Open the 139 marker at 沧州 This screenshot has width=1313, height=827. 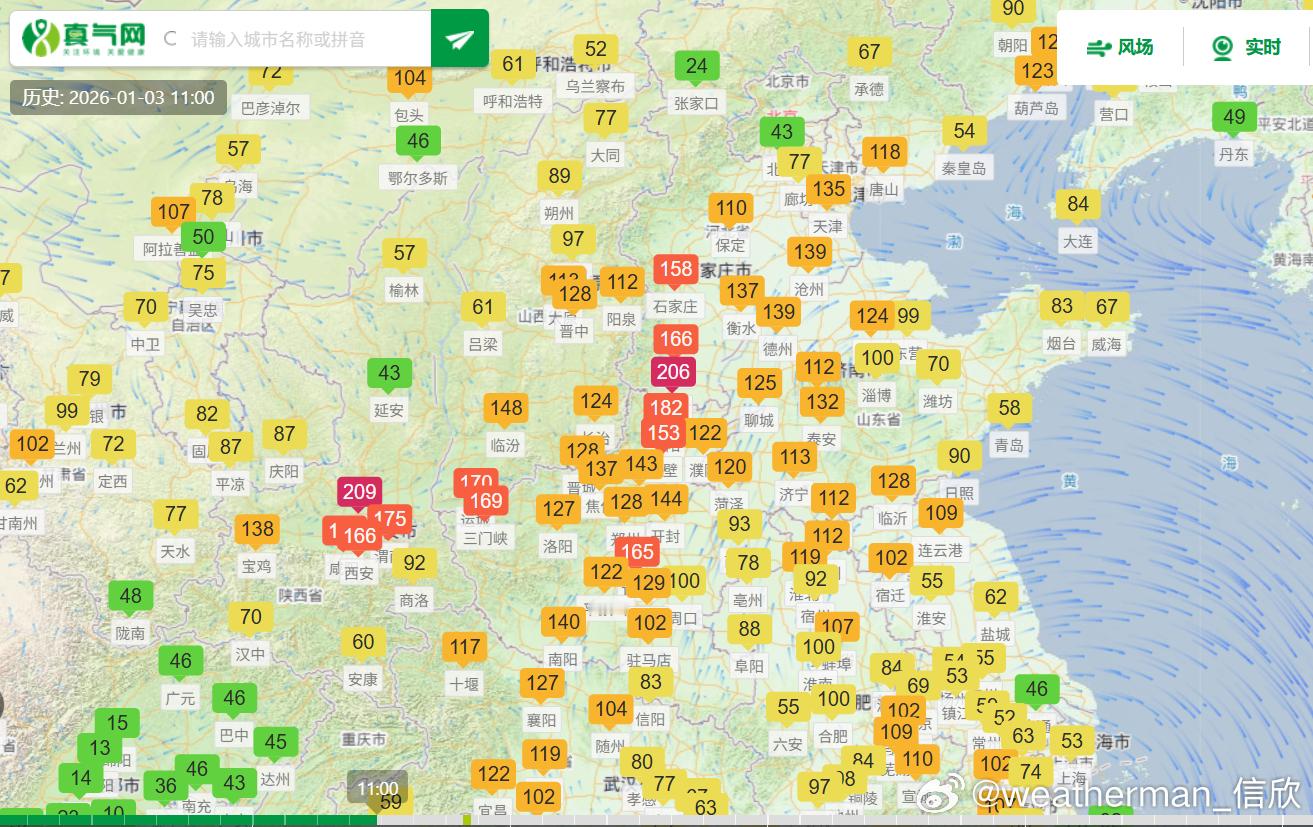tap(809, 254)
